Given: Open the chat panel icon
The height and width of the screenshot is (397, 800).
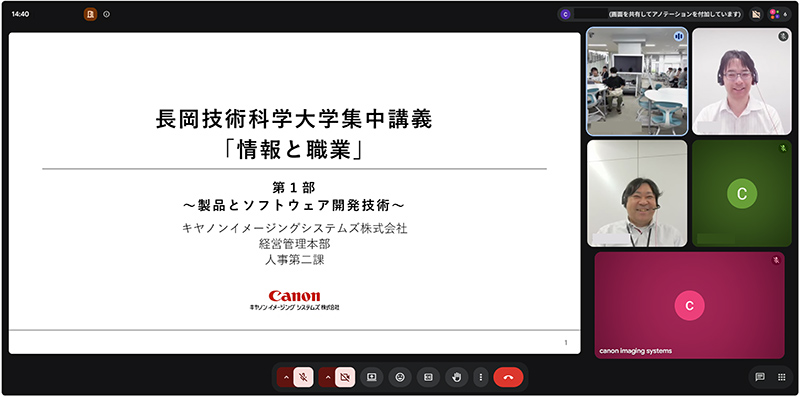Looking at the screenshot, I should (760, 377).
